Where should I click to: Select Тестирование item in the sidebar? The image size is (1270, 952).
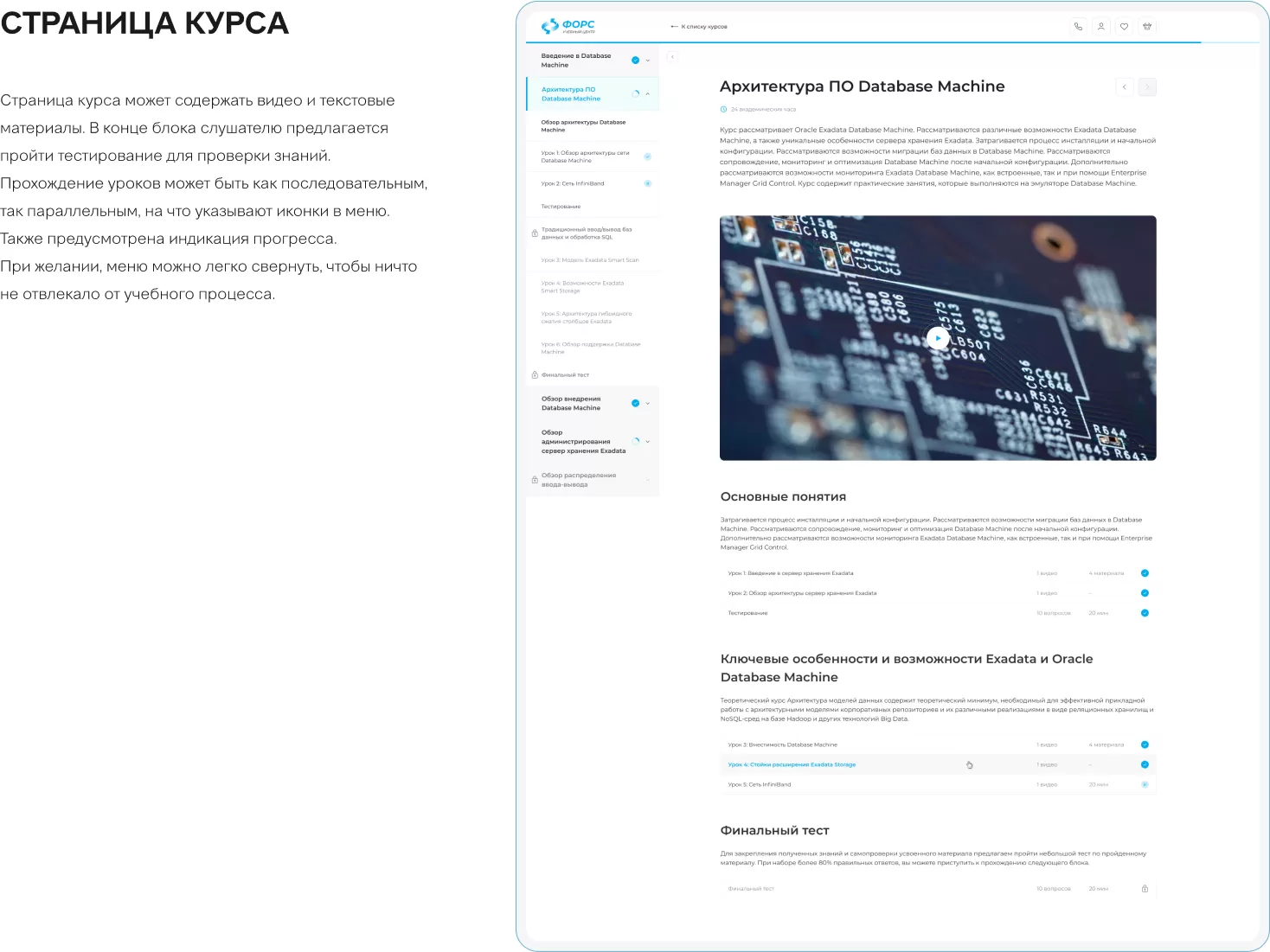561,207
